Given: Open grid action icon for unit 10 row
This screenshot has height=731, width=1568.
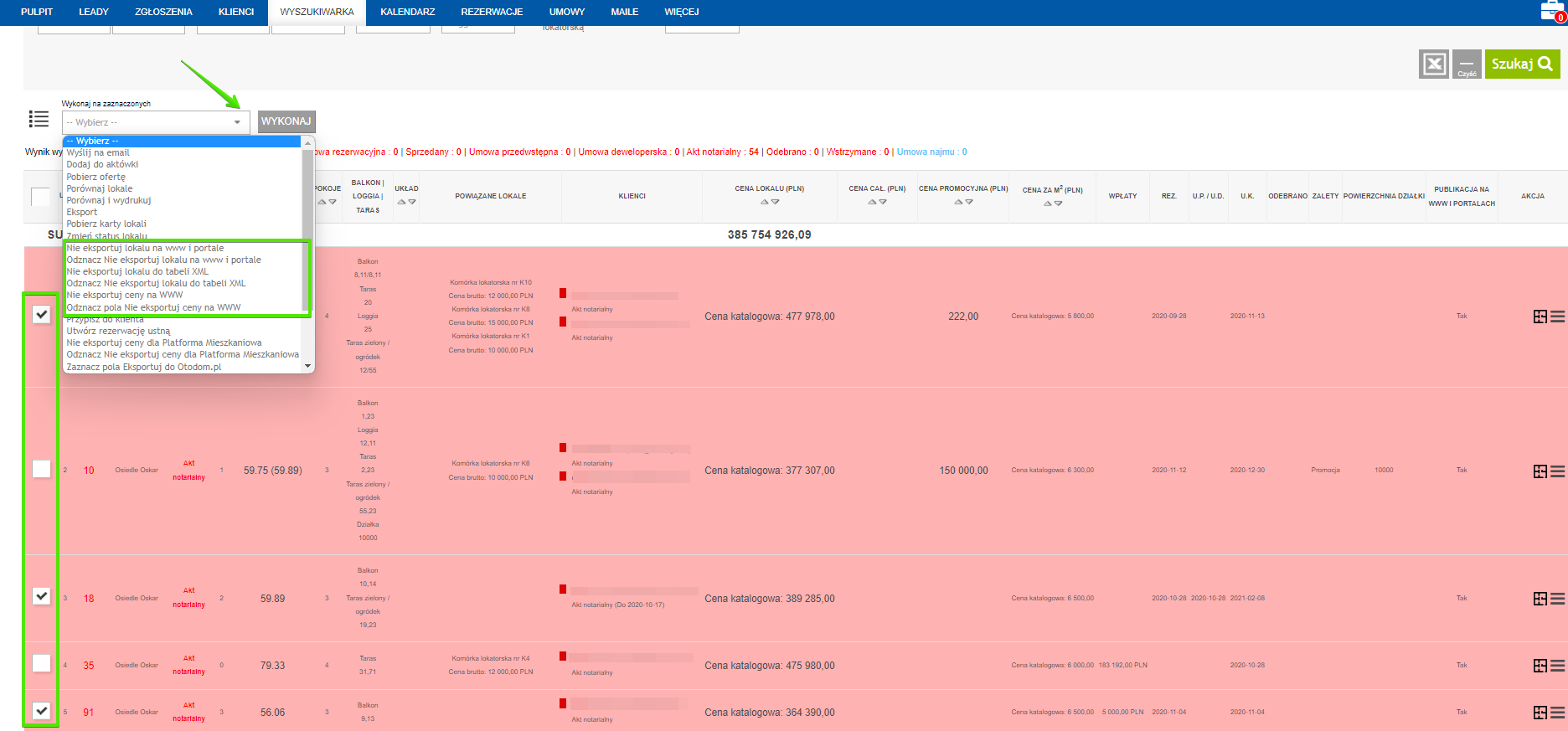Looking at the screenshot, I should pos(1540,471).
